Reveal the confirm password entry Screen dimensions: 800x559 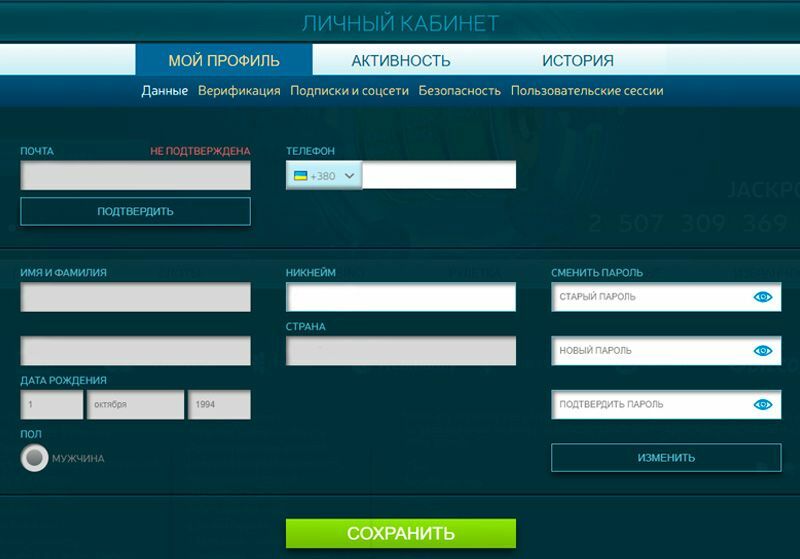point(763,404)
